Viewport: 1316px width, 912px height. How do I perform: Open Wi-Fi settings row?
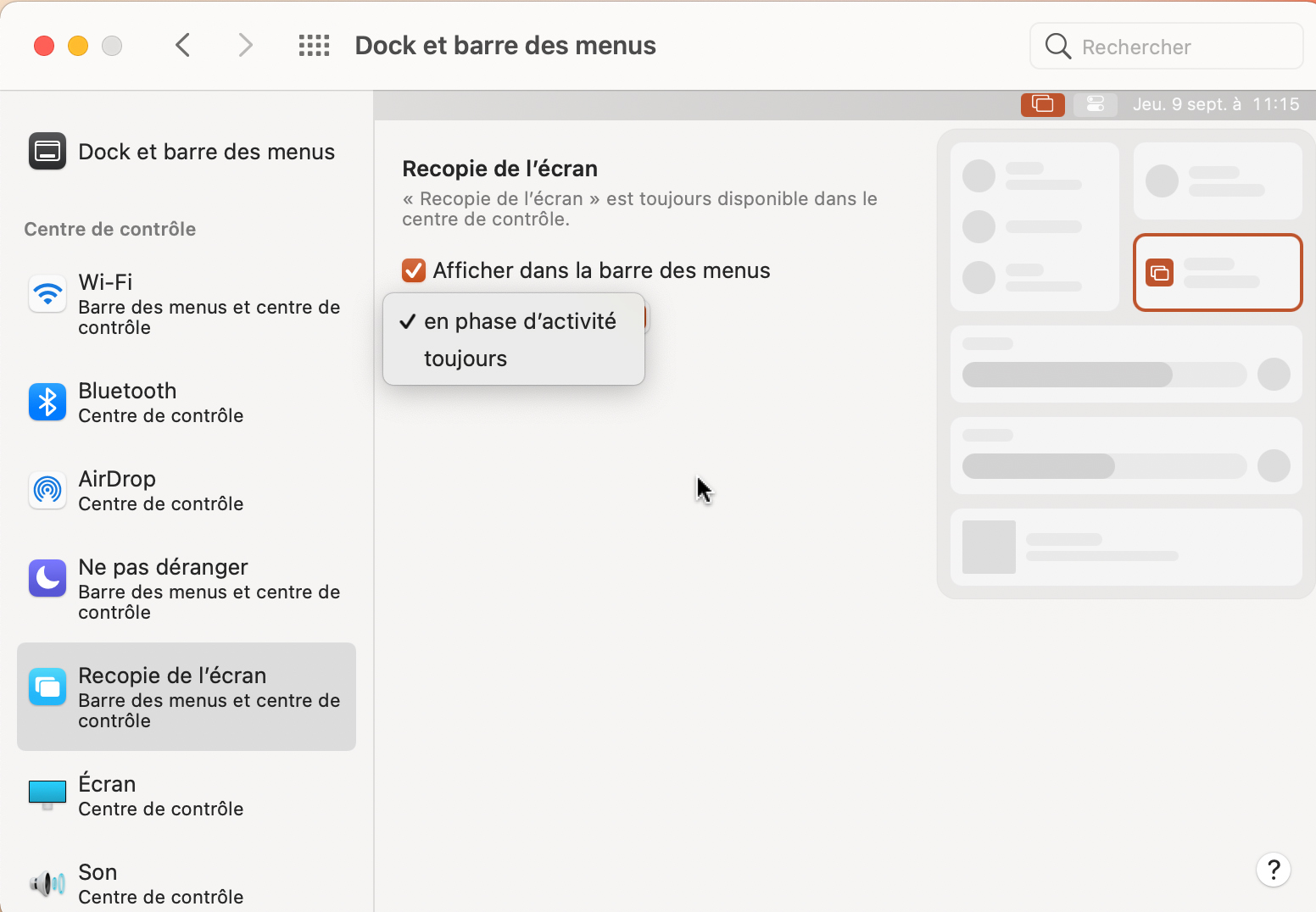point(187,304)
